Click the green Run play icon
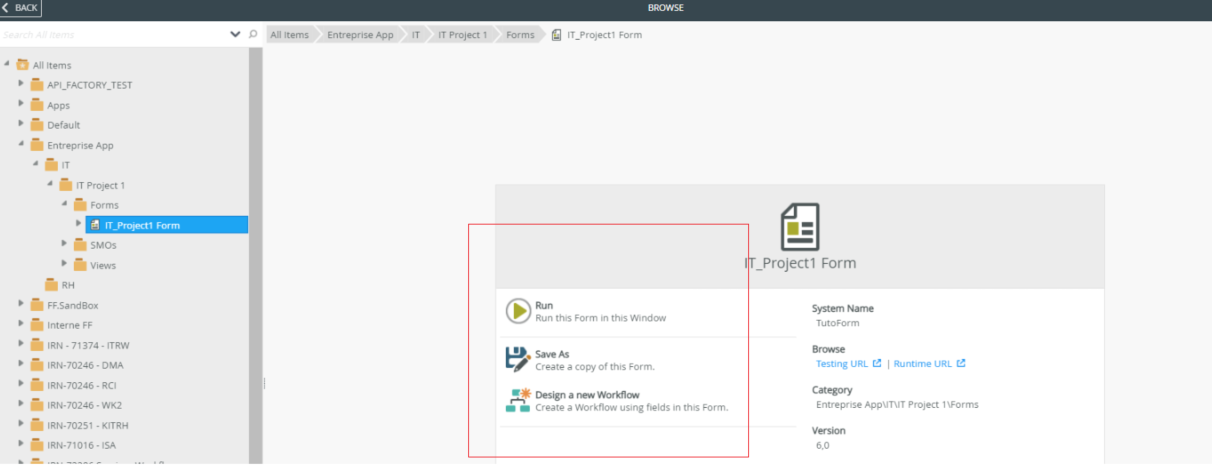Viewport: 1212px width, 466px height. (518, 311)
